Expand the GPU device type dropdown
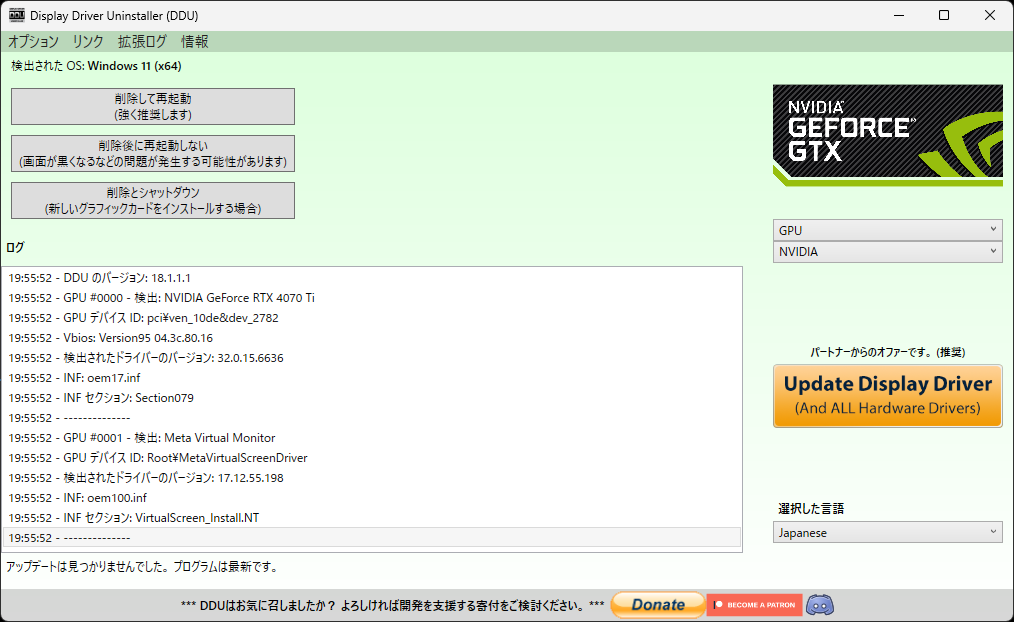1014x622 pixels. 888,230
